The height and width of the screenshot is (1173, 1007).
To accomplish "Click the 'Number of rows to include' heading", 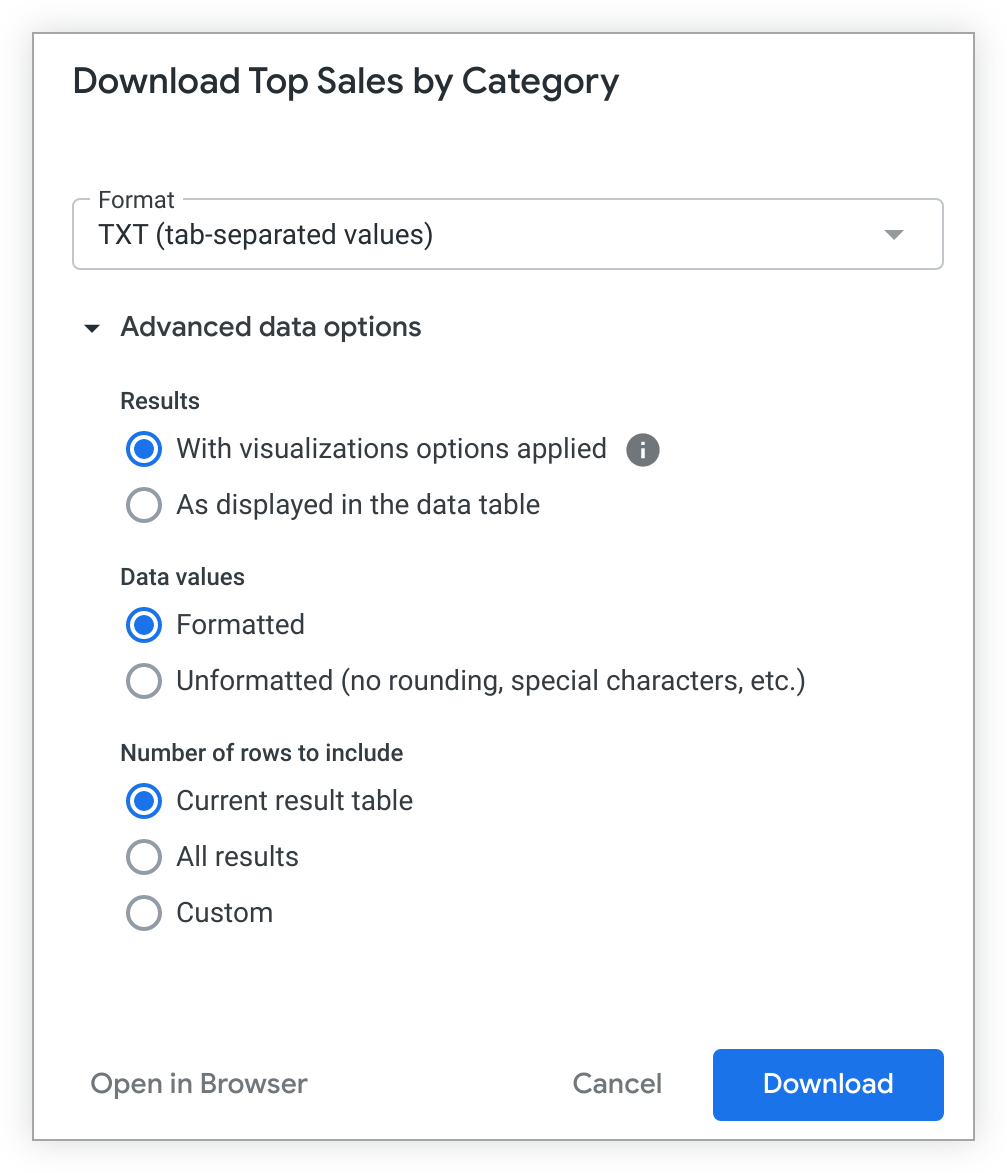I will (262, 753).
